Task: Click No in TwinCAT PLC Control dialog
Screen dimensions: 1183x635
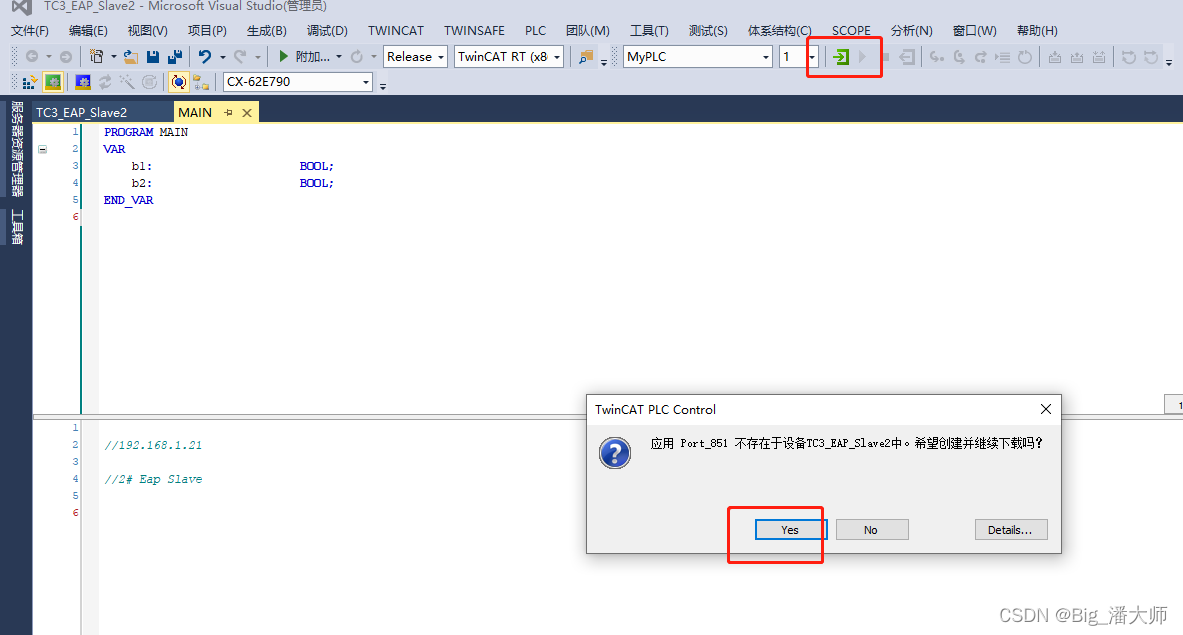Action: [871, 529]
